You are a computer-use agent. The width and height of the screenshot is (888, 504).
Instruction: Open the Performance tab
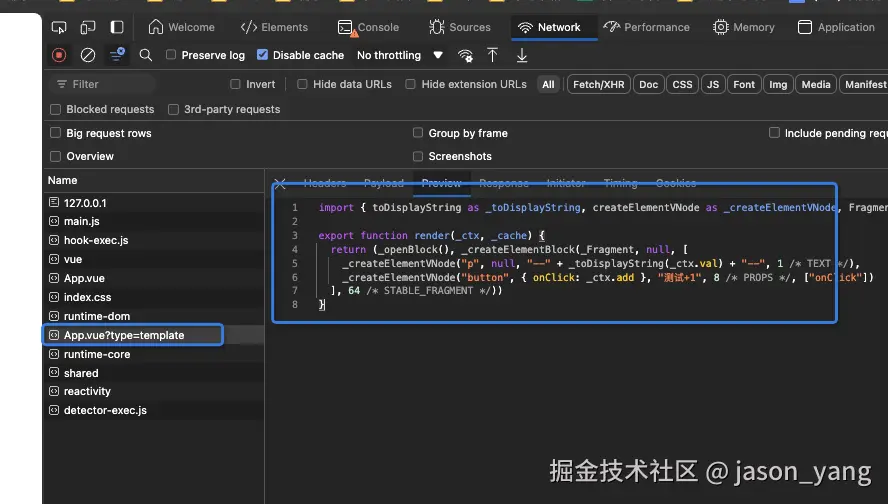646,27
